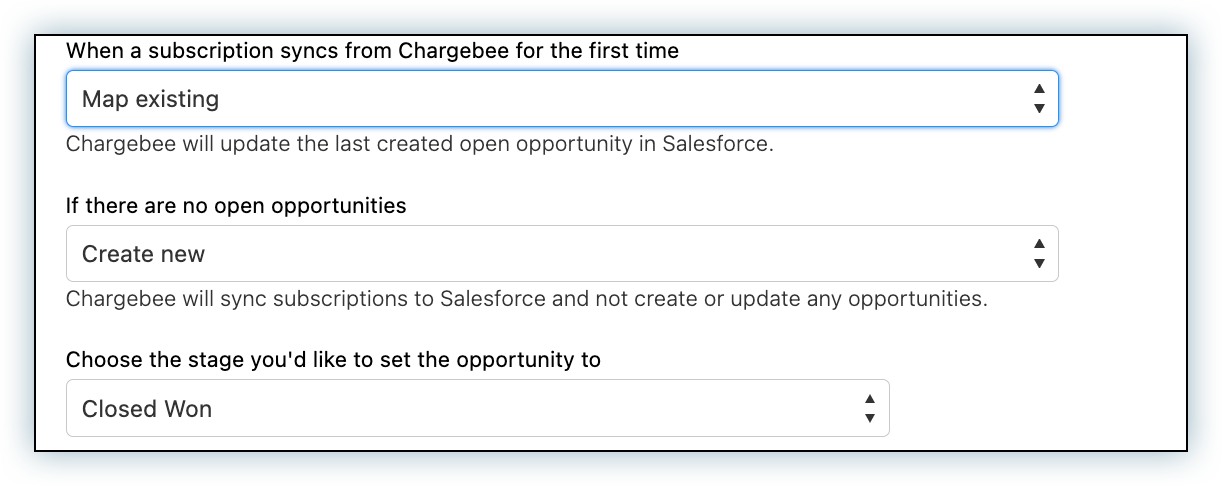The image size is (1222, 486).
Task: Click the 'Closed Won' text in select box
Action: (x=147, y=408)
